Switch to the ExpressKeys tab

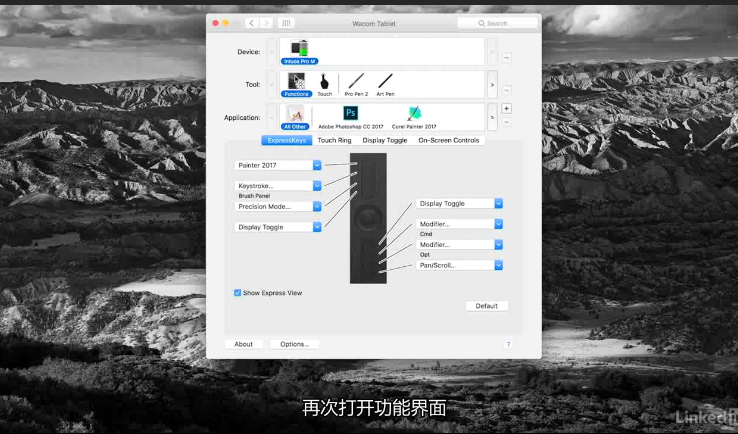pyautogui.click(x=287, y=140)
